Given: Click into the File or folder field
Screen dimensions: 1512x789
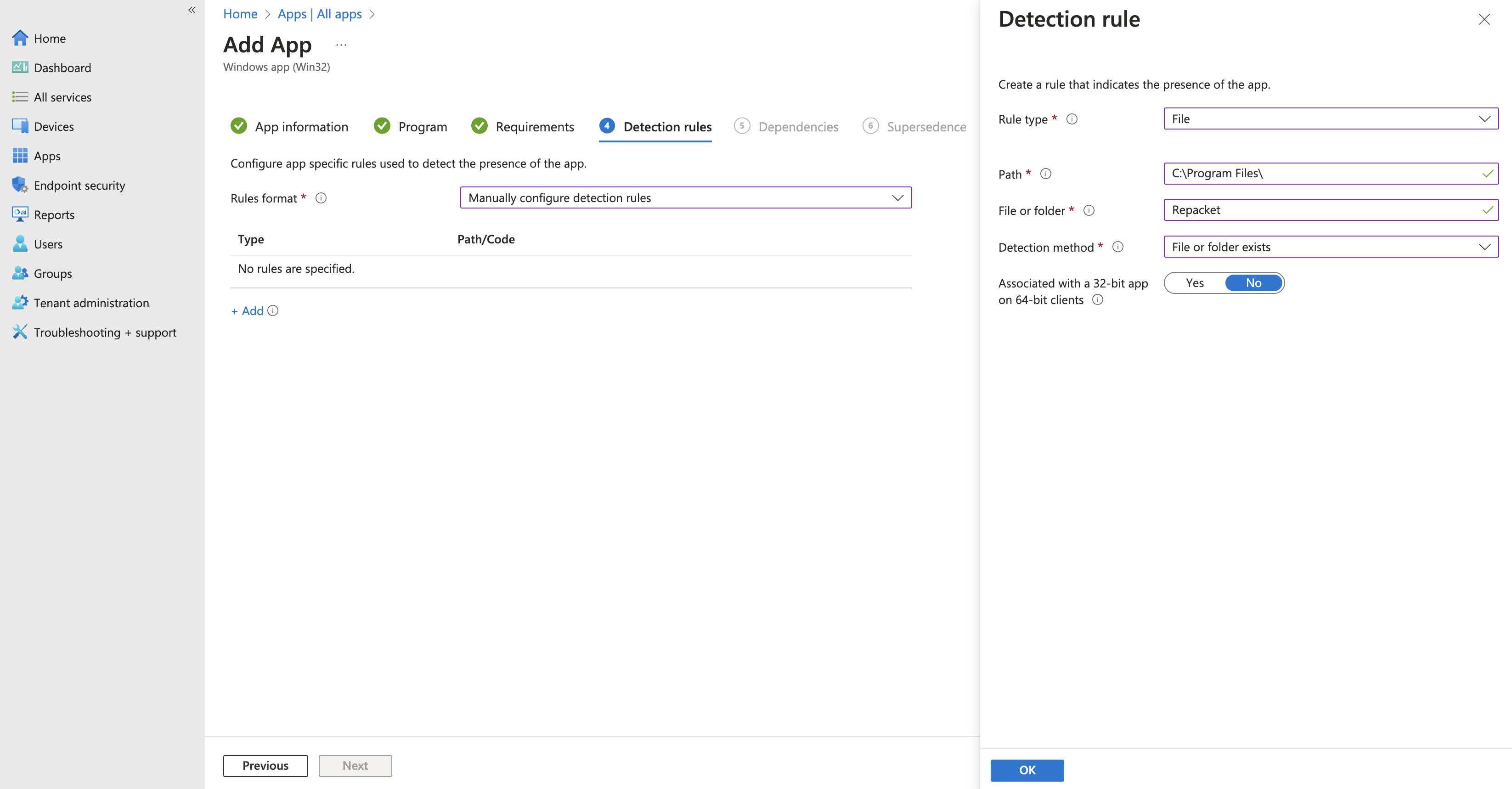Looking at the screenshot, I should (x=1320, y=210).
